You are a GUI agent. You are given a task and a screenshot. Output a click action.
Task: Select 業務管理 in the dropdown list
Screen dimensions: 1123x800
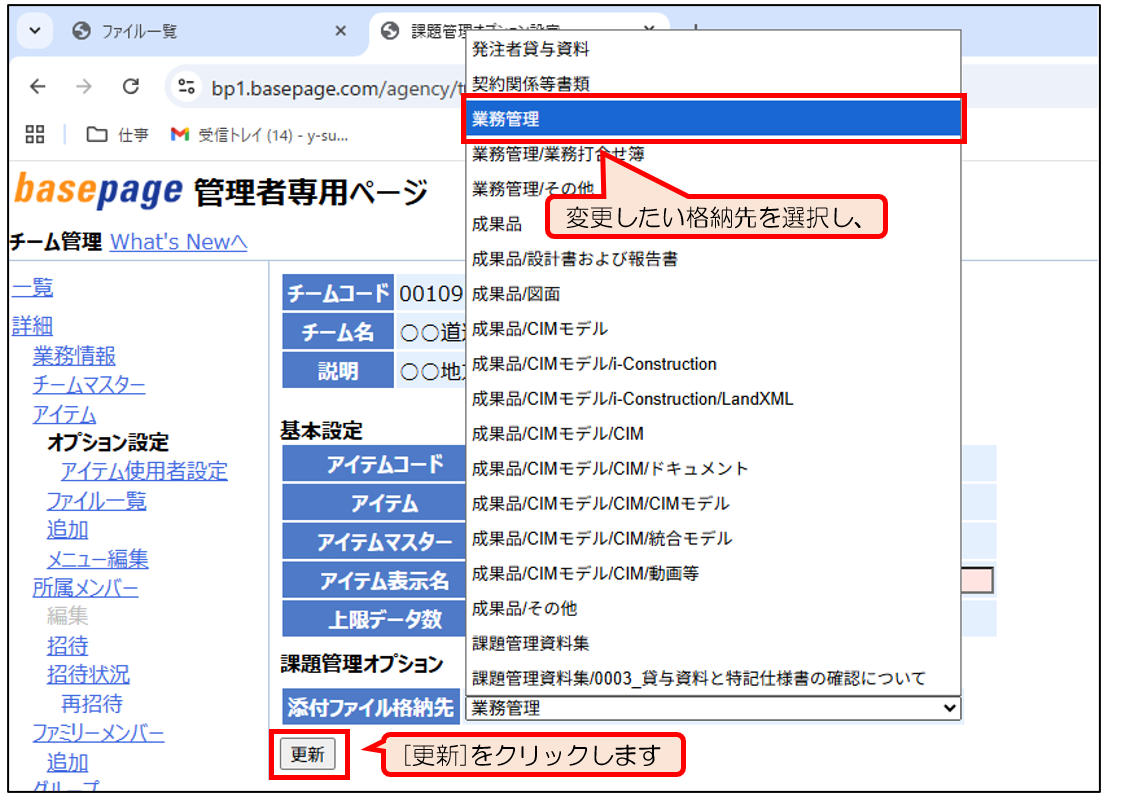[712, 119]
